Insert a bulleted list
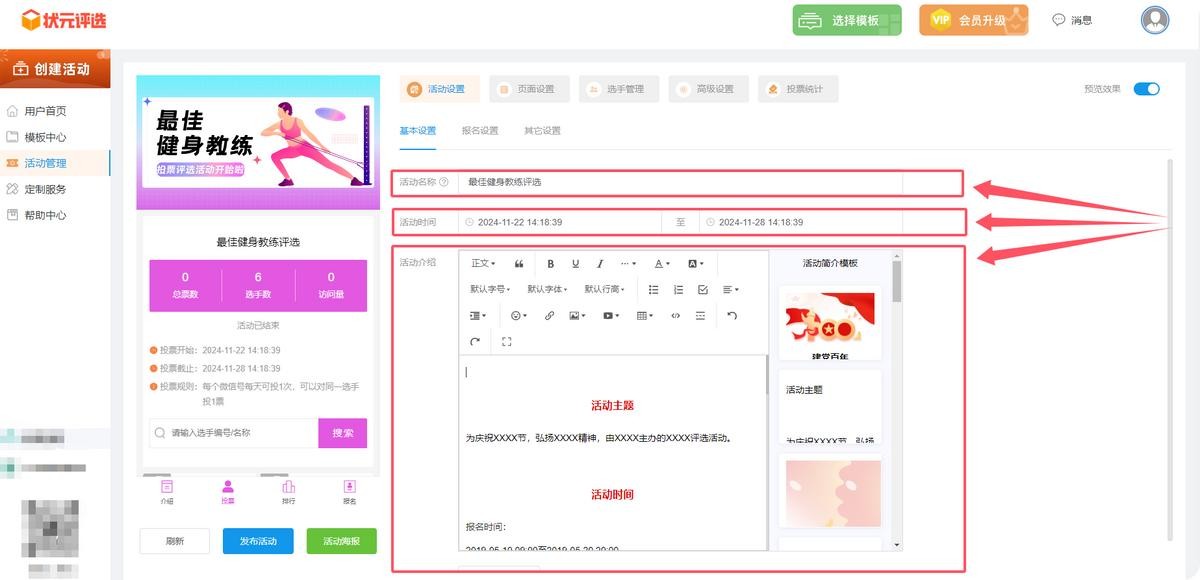This screenshot has height=580, width=1200. click(654, 290)
